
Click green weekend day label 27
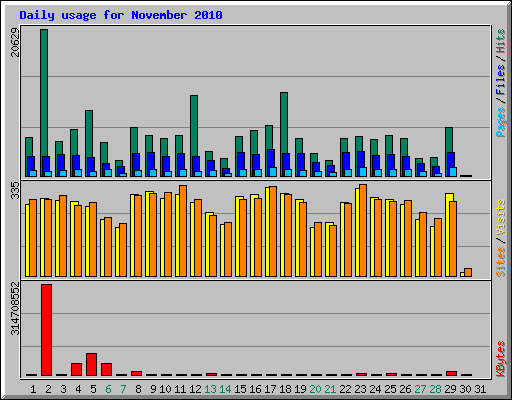pos(420,389)
